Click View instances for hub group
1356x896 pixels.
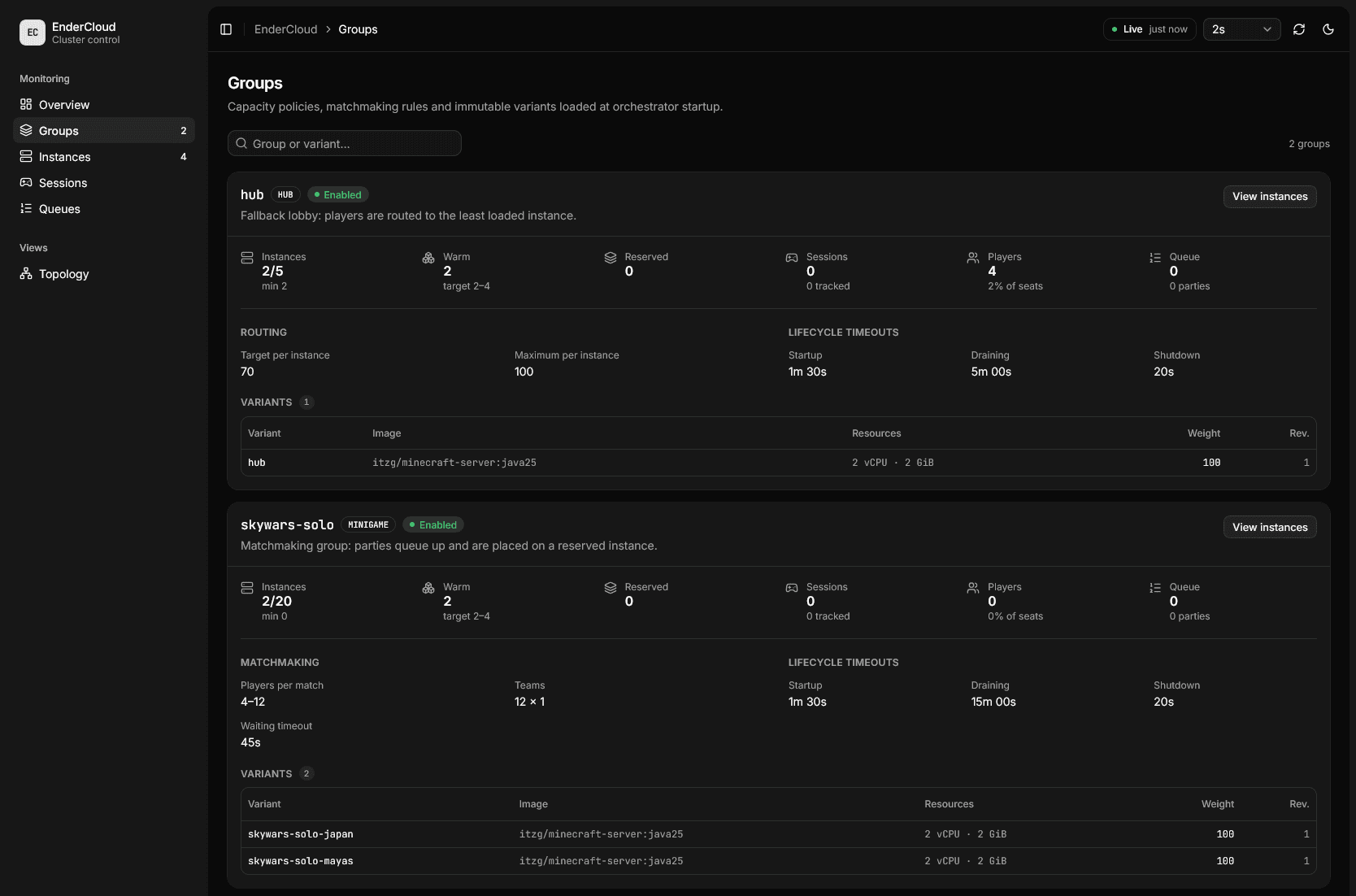pos(1270,196)
